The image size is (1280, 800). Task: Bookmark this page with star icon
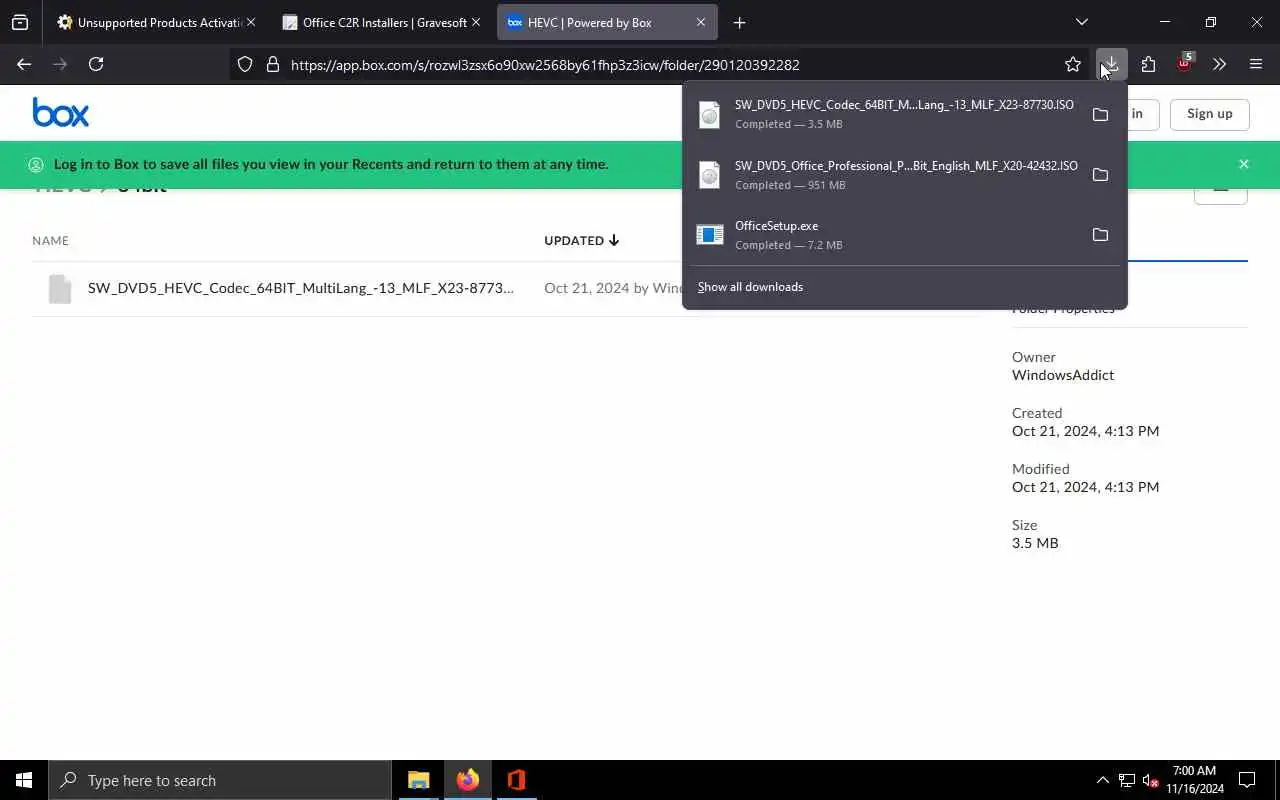pyautogui.click(x=1073, y=64)
